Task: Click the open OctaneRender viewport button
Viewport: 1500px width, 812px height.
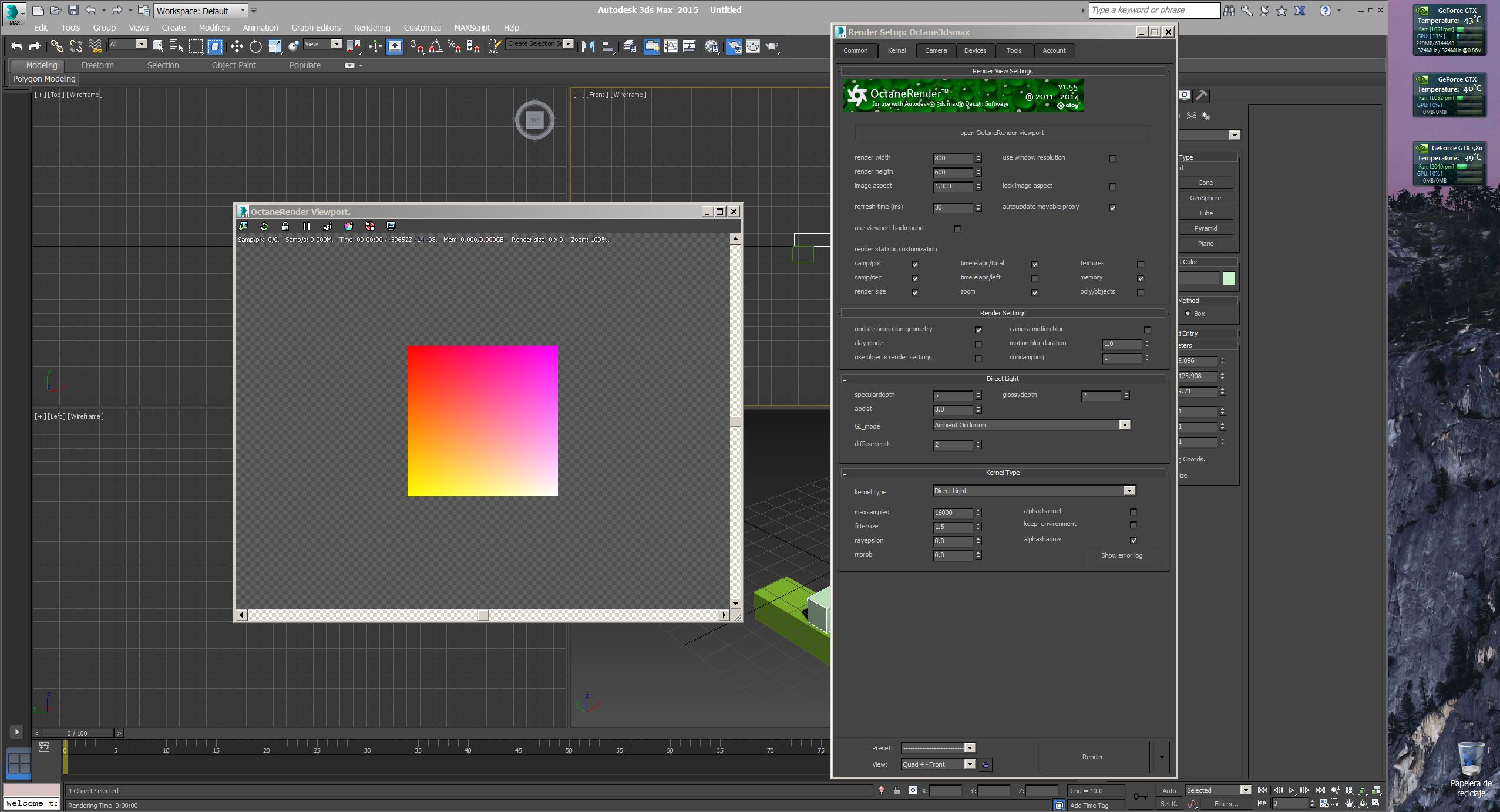Action: [x=1002, y=133]
